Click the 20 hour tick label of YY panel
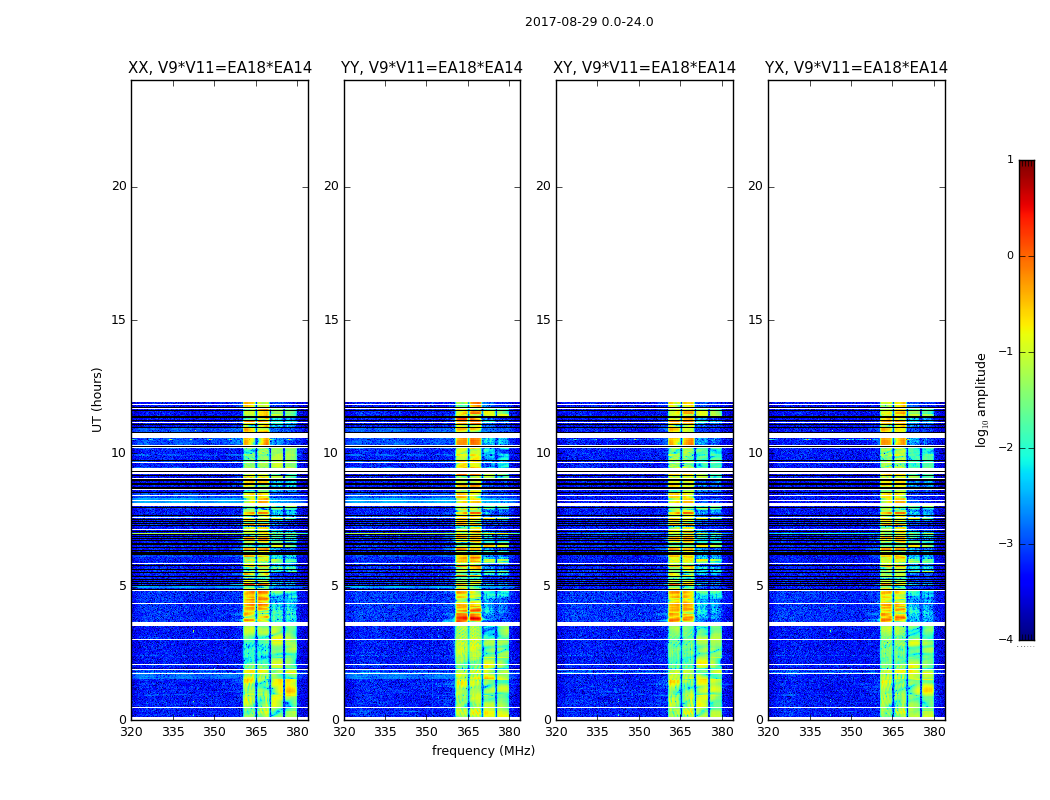1050x800 pixels. [331, 186]
